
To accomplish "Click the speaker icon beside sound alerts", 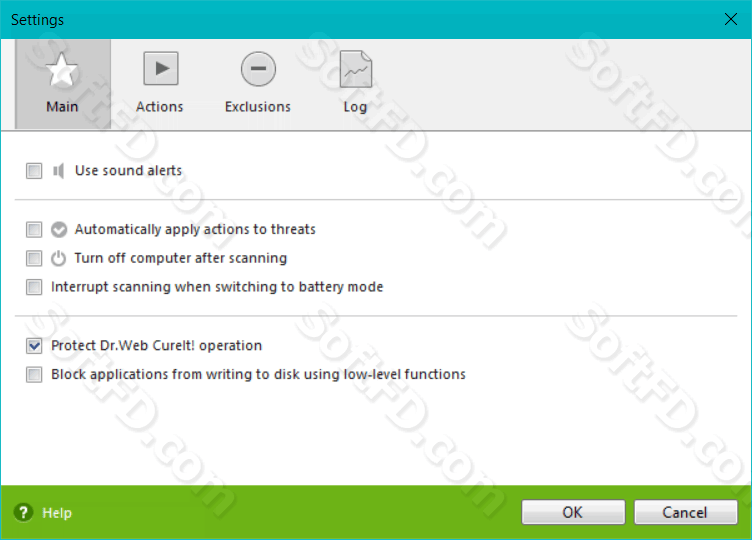I will click(x=59, y=171).
